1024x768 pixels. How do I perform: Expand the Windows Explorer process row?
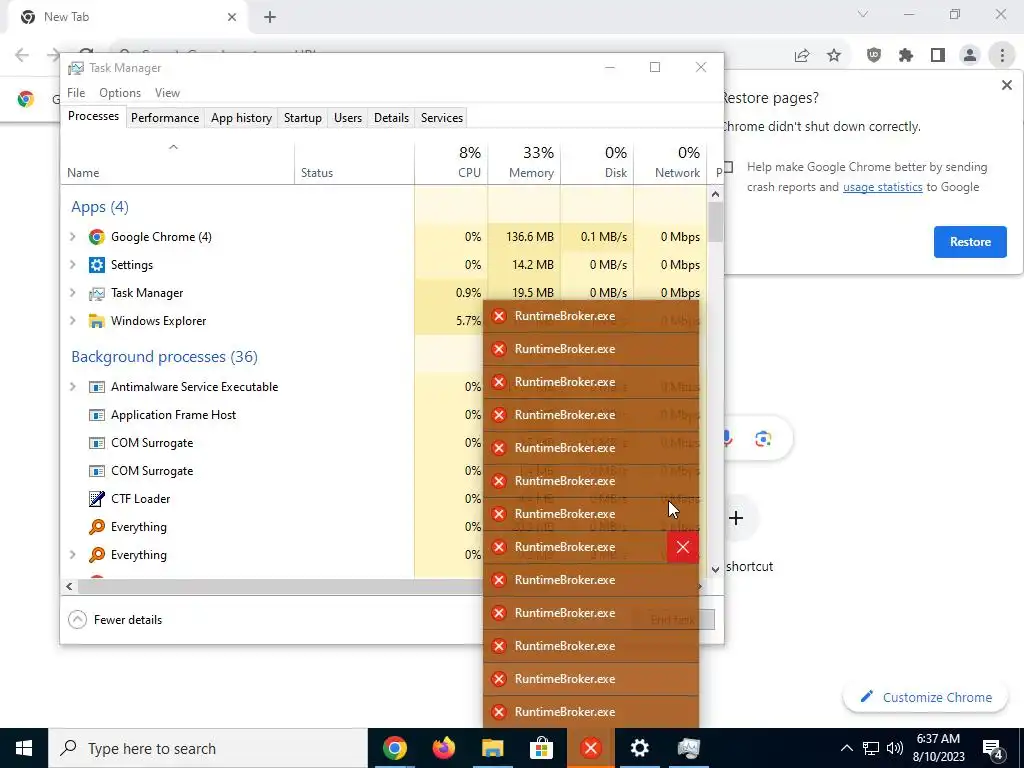tap(73, 321)
